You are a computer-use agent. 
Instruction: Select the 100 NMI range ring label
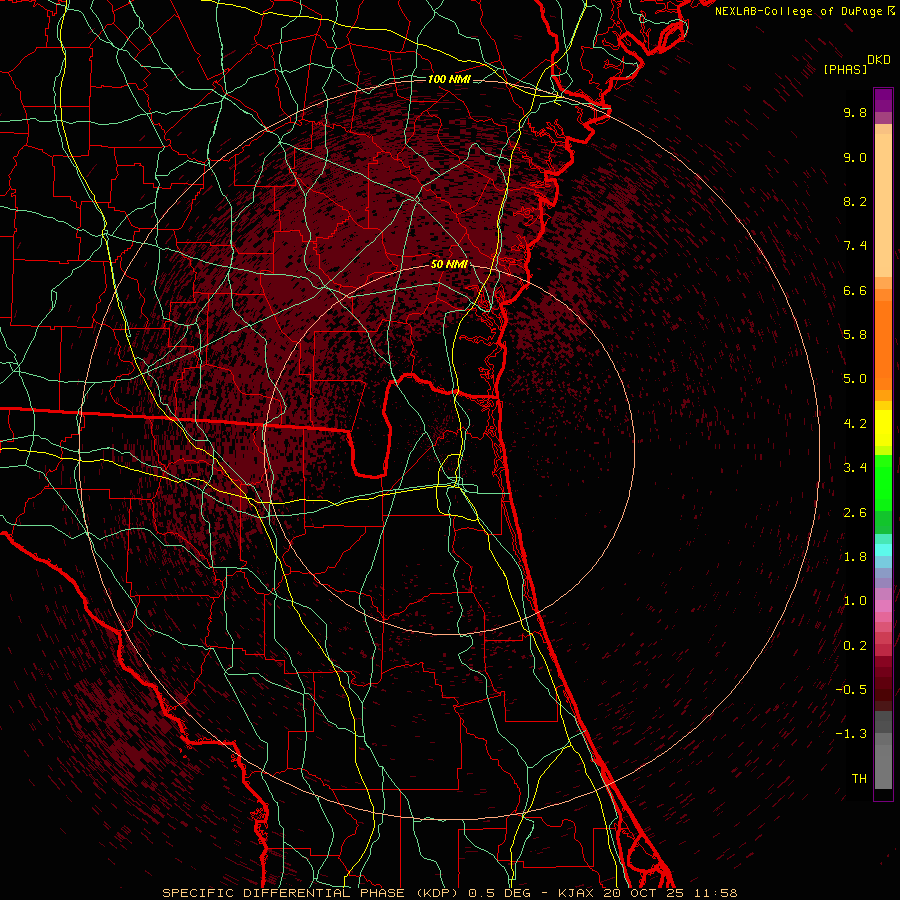tap(449, 79)
